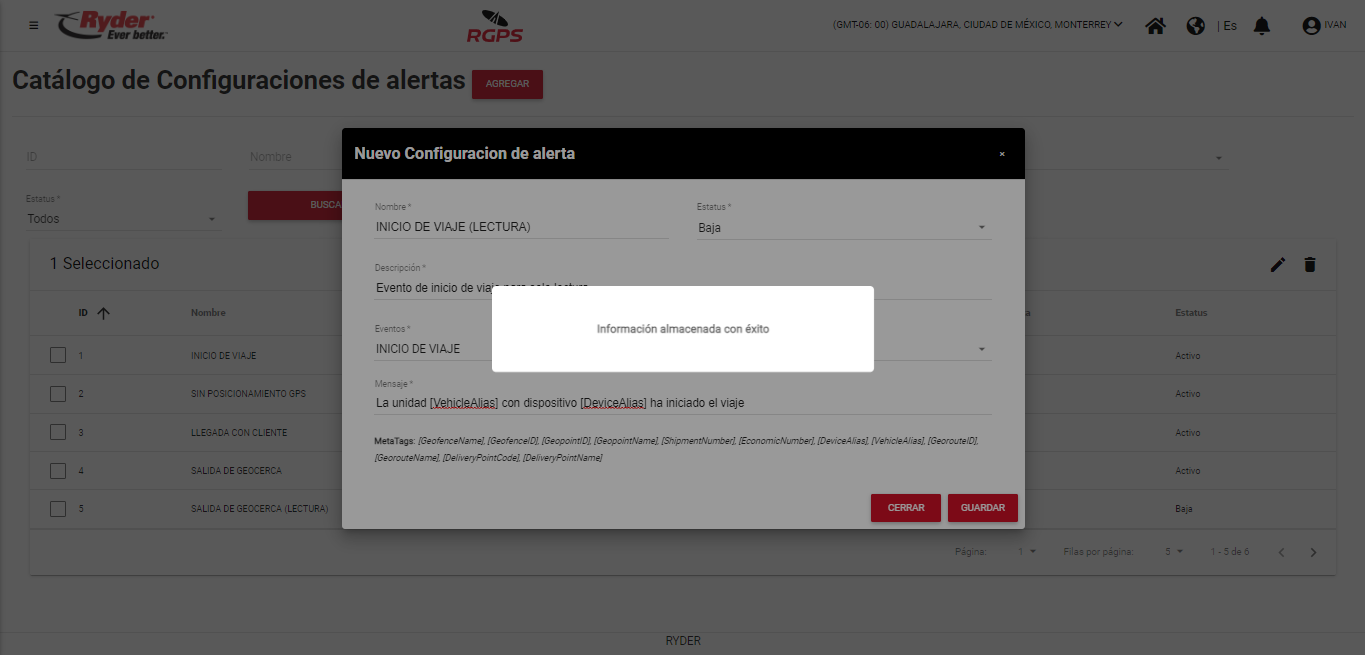1365x655 pixels.
Task: Sort by ID column arrow
Action: [x=103, y=313]
